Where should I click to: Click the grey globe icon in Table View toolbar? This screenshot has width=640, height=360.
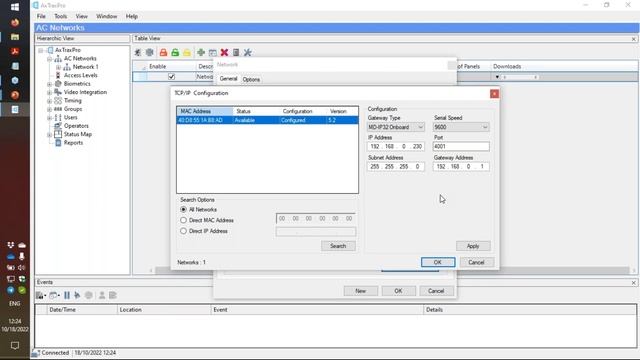point(150,53)
